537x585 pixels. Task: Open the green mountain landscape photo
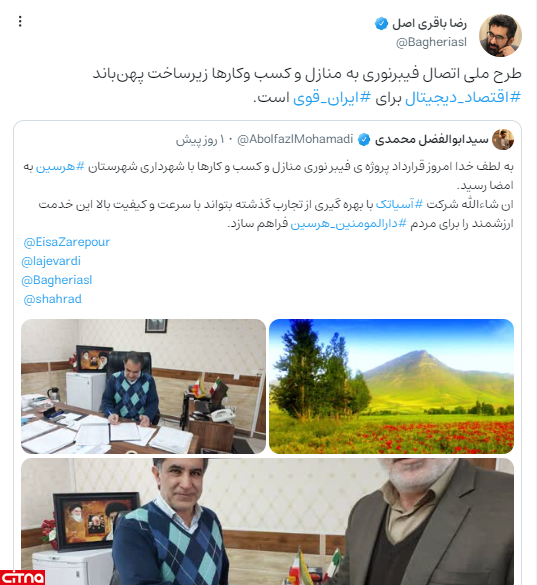pyautogui.click(x=391, y=386)
